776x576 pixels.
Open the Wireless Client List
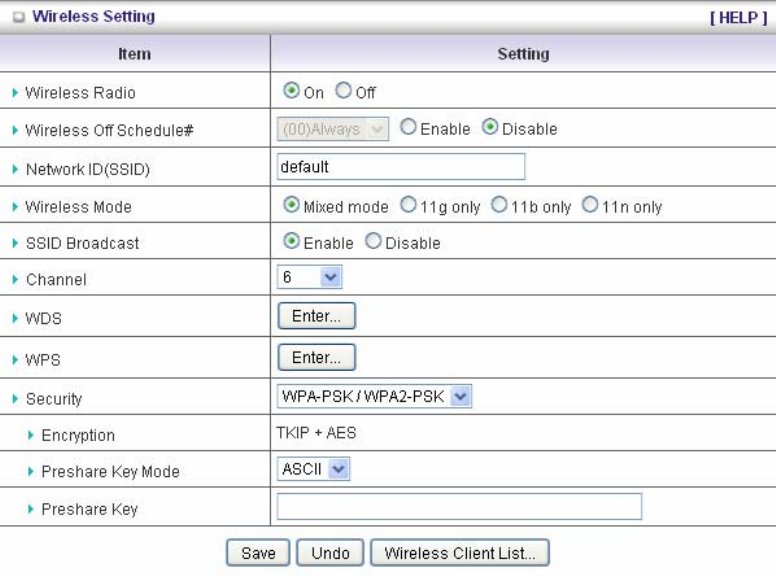click(460, 553)
